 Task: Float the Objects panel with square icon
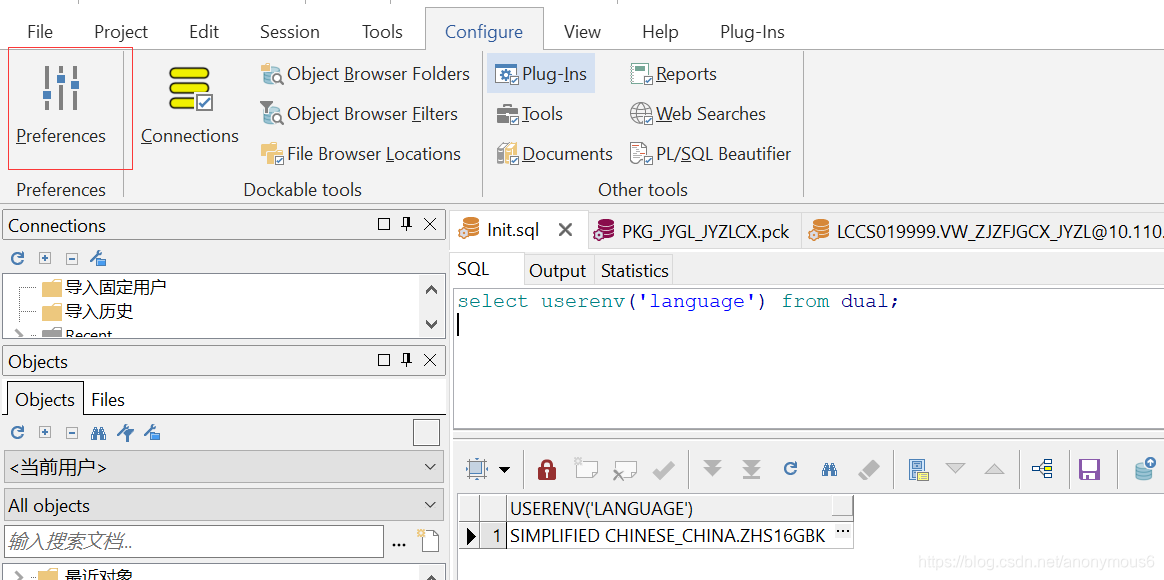click(x=383, y=360)
